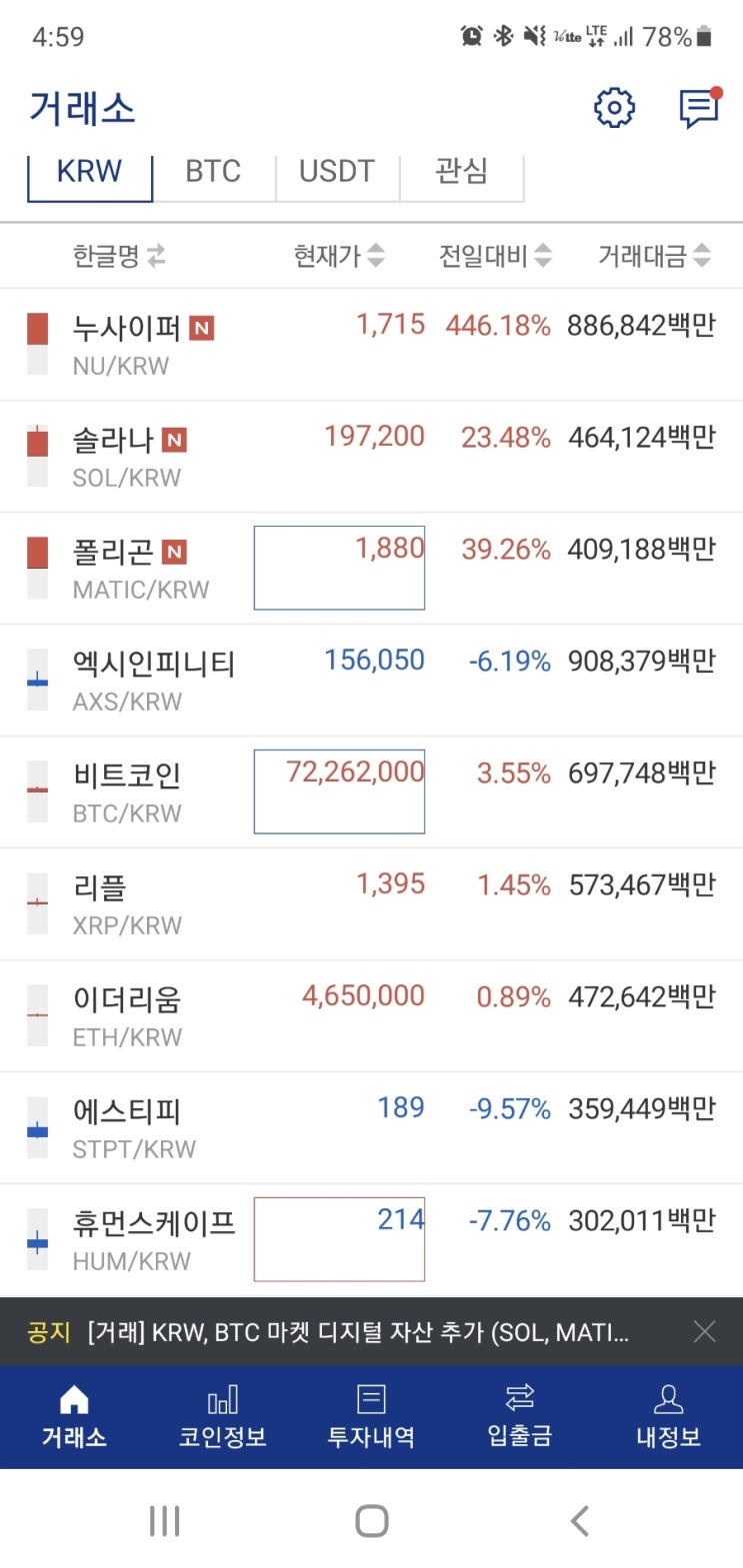Dismiss the 공지 notice banner
Screen dimensions: 743x1568
[704, 1331]
